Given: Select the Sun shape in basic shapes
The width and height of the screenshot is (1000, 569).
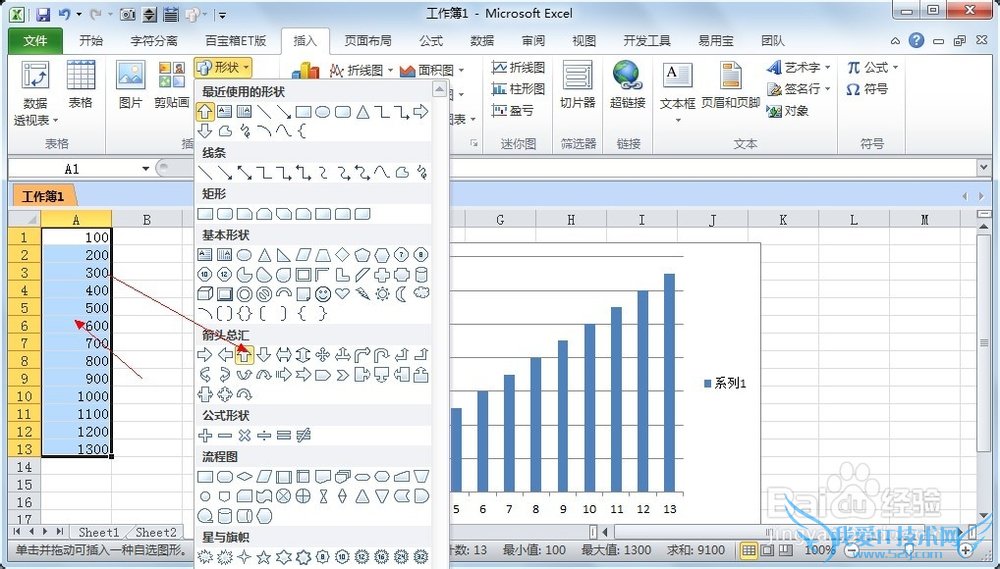Looking at the screenshot, I should pos(382,294).
